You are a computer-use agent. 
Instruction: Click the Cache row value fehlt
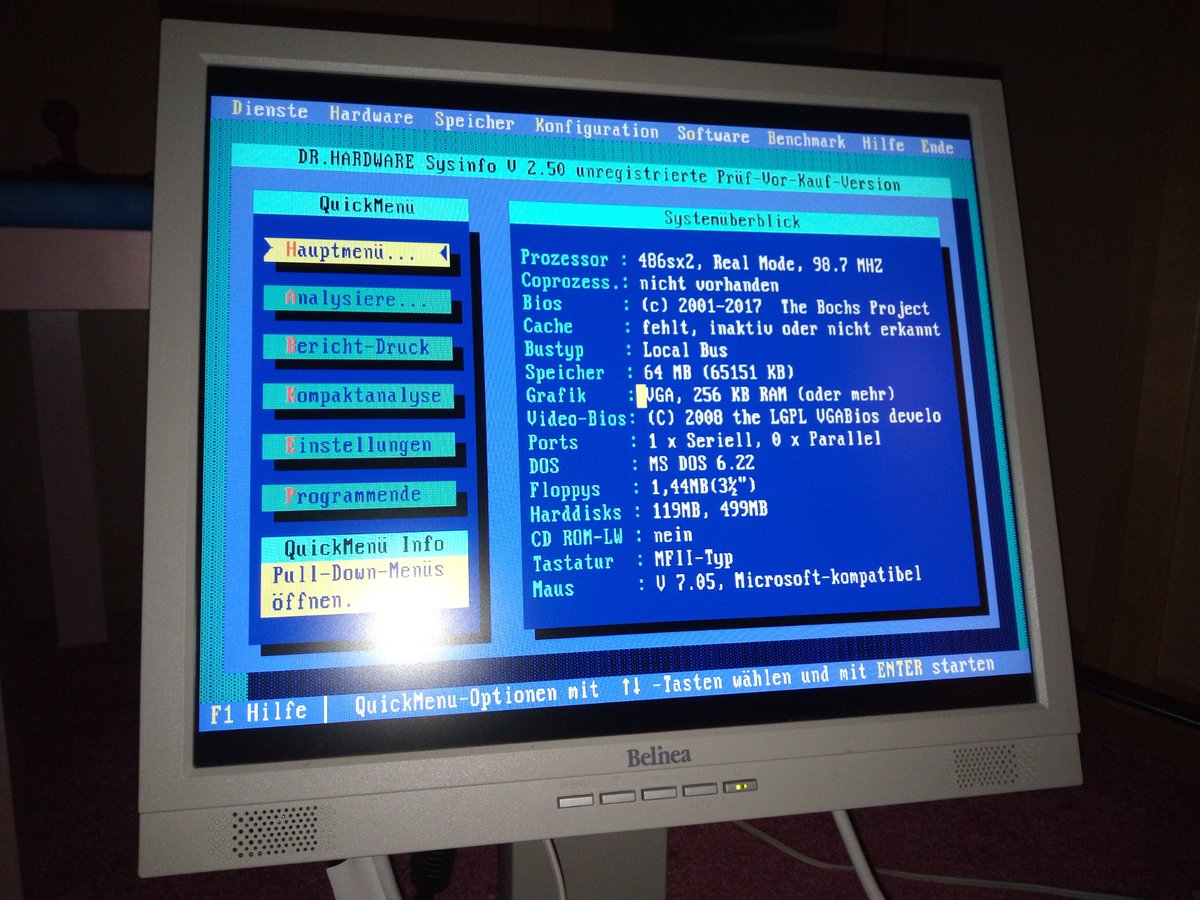point(672,327)
